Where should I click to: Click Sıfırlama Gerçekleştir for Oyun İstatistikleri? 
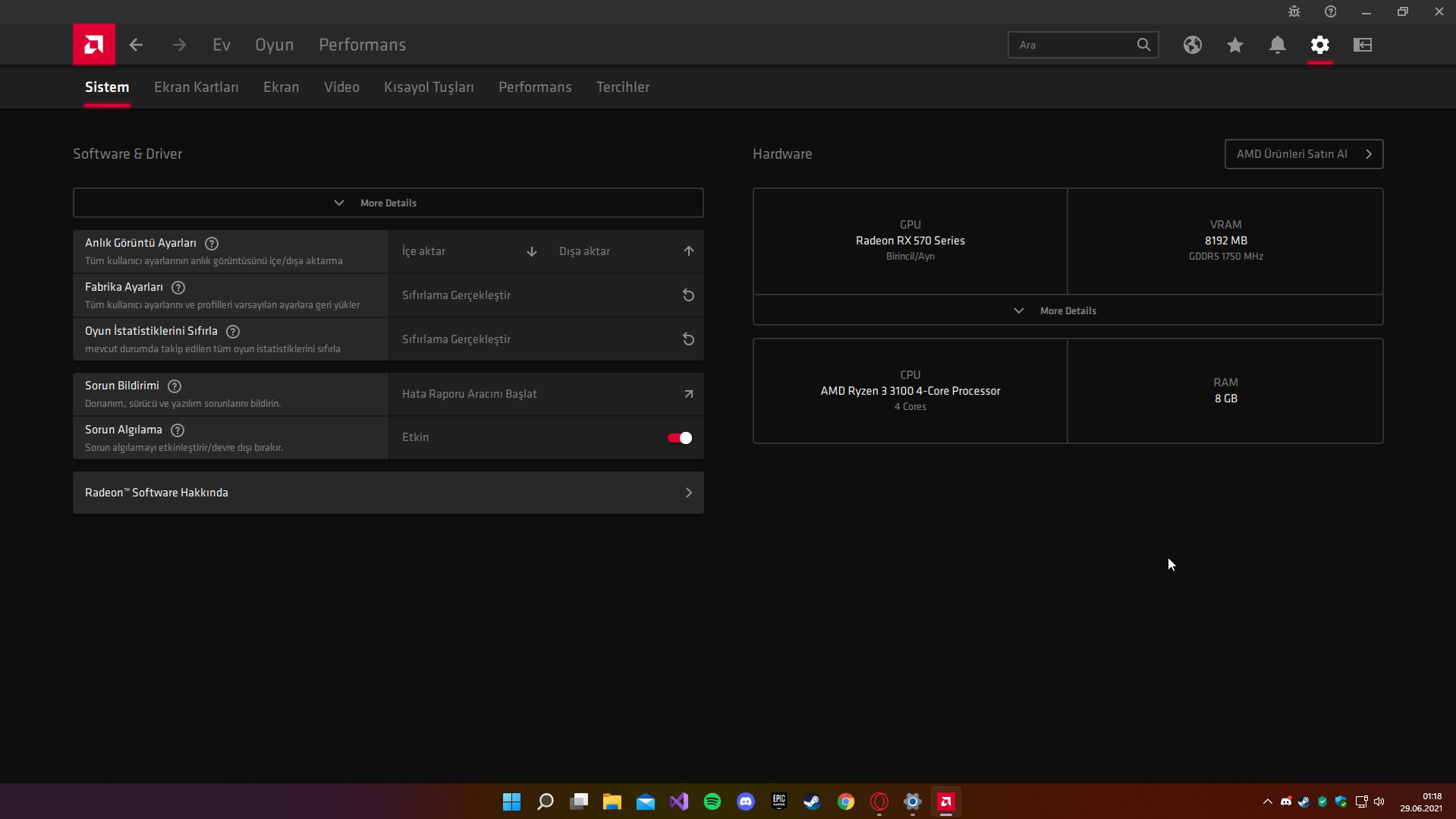pyautogui.click(x=546, y=339)
